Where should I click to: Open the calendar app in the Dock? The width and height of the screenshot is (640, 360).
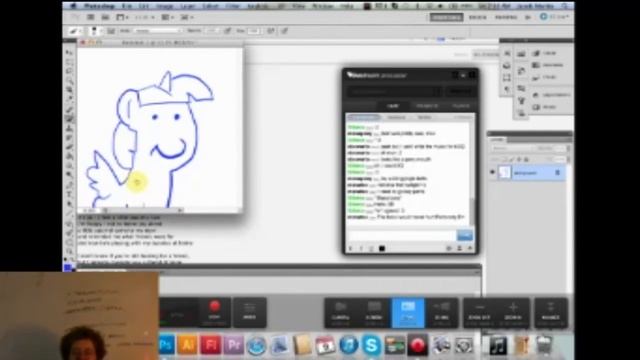click(x=325, y=345)
